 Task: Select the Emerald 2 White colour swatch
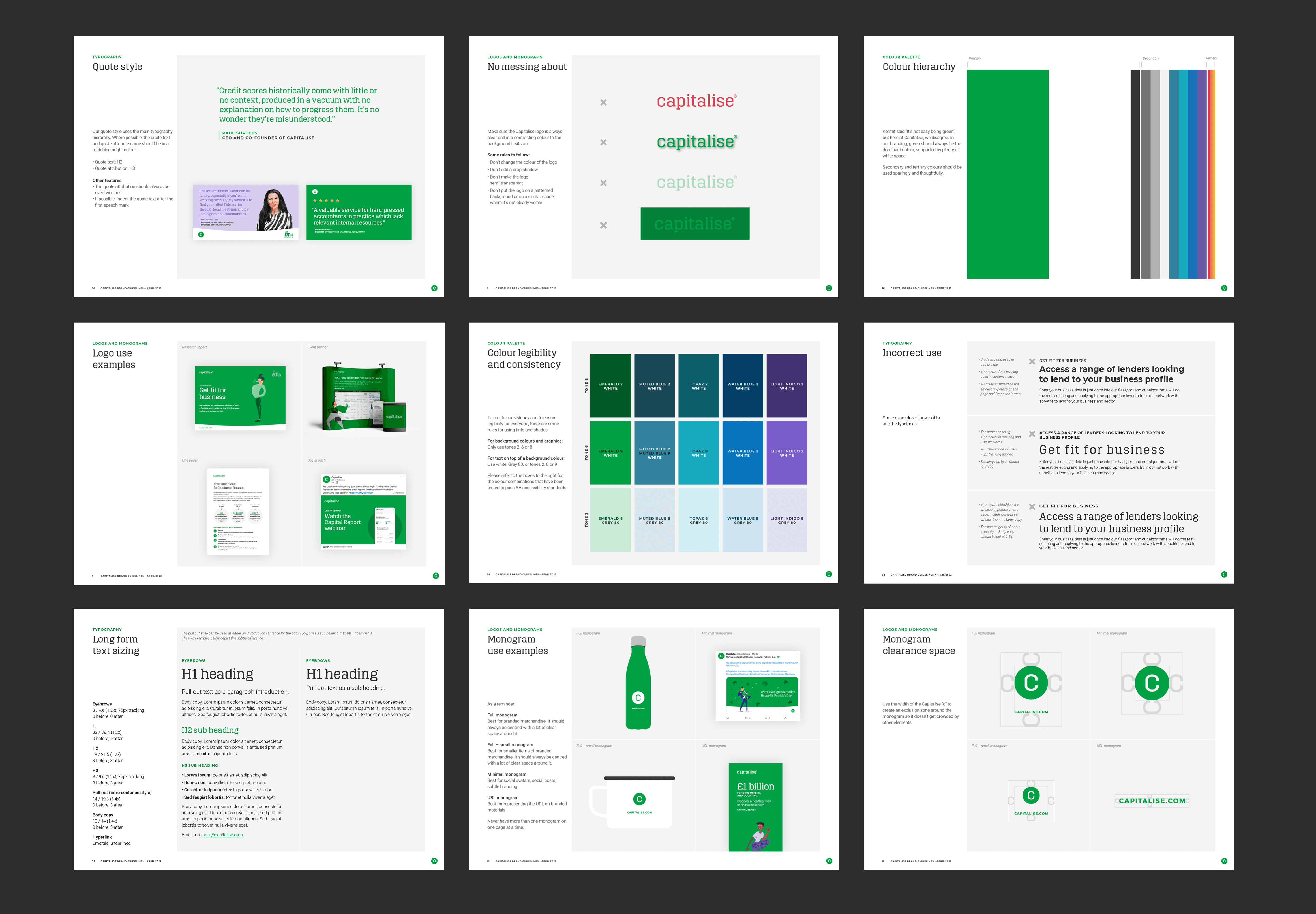click(x=610, y=385)
